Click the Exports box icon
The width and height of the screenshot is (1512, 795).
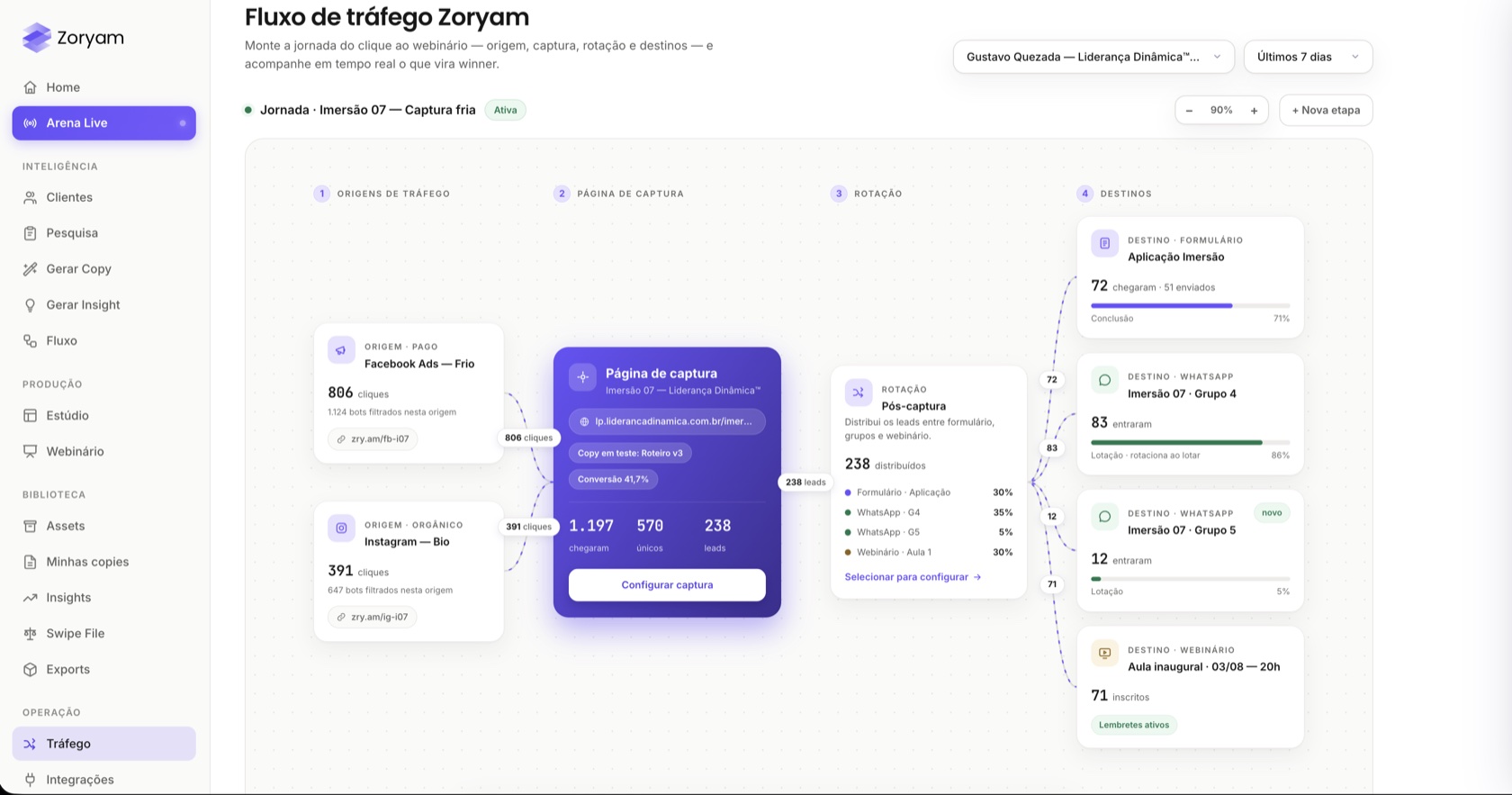point(31,670)
